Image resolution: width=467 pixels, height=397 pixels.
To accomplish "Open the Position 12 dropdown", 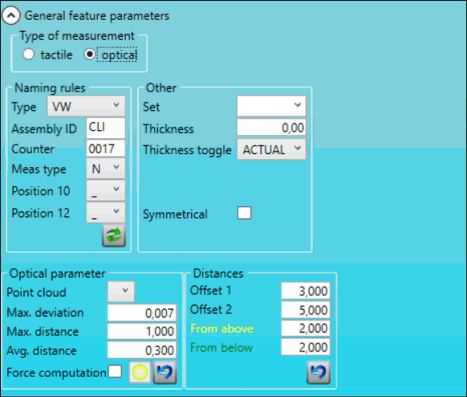I will click(x=106, y=212).
